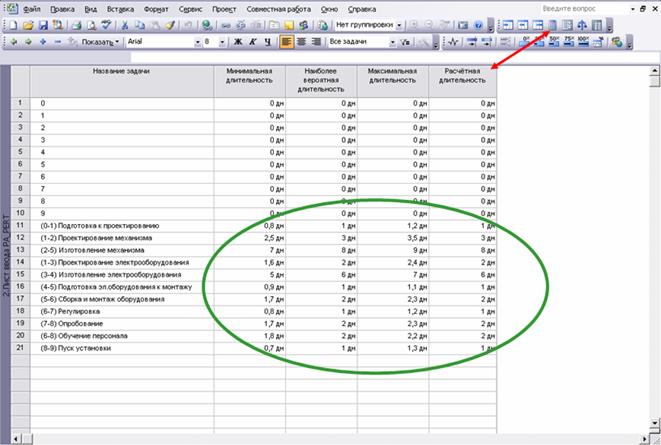Click the PERT weights scale icon
This screenshot has height=445, width=661.
[582, 23]
